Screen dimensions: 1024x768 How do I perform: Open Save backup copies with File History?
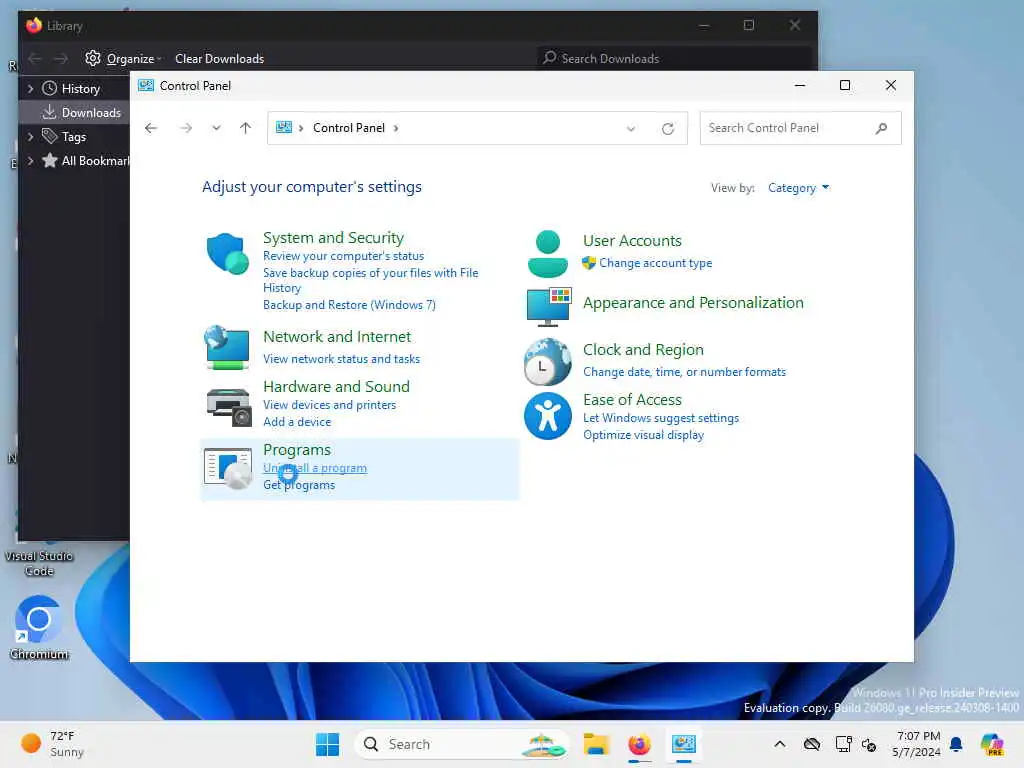(x=370, y=280)
